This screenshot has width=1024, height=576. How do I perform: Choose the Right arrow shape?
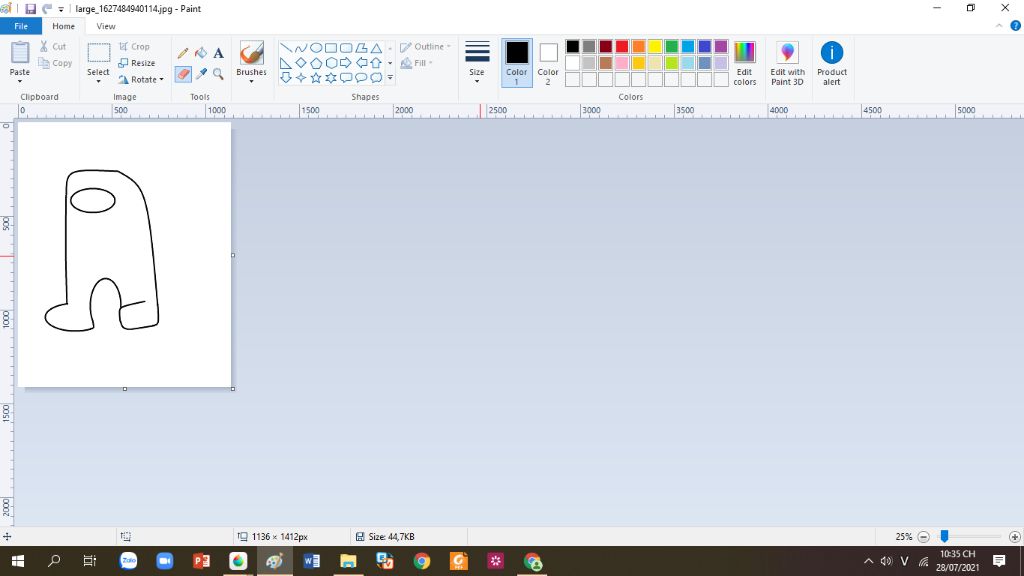click(x=345, y=63)
